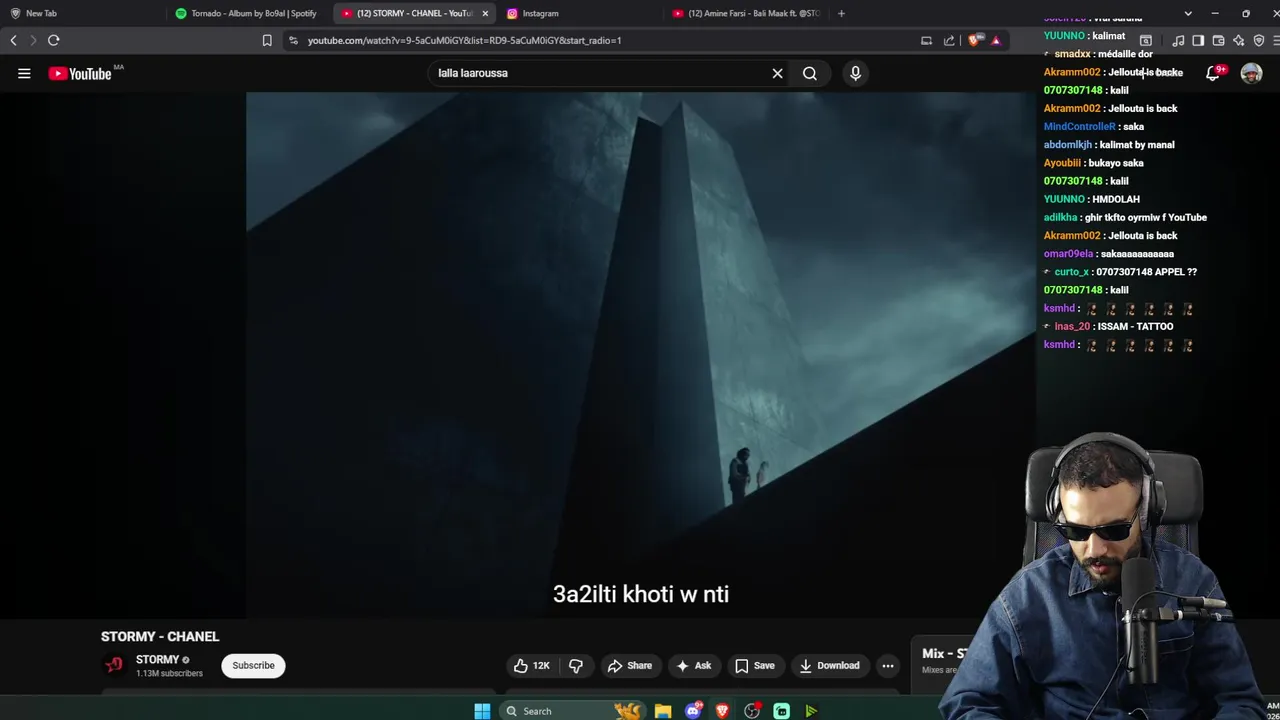The width and height of the screenshot is (1280, 720).
Task: Open Brave Rewards triangle icon
Action: pyautogui.click(x=996, y=40)
